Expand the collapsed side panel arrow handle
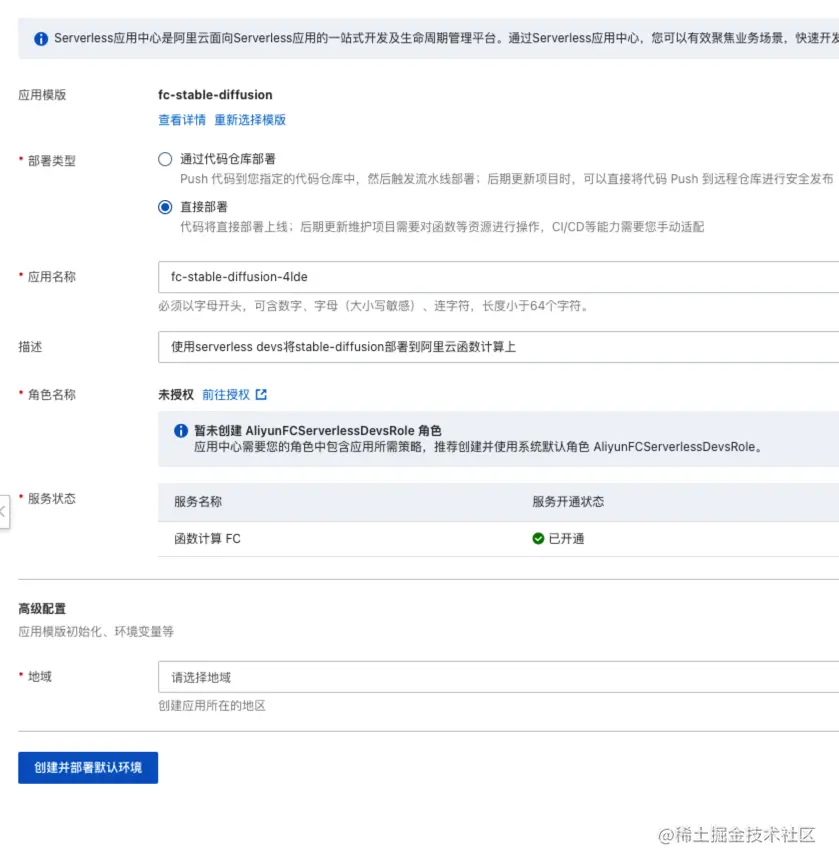 tap(4, 512)
